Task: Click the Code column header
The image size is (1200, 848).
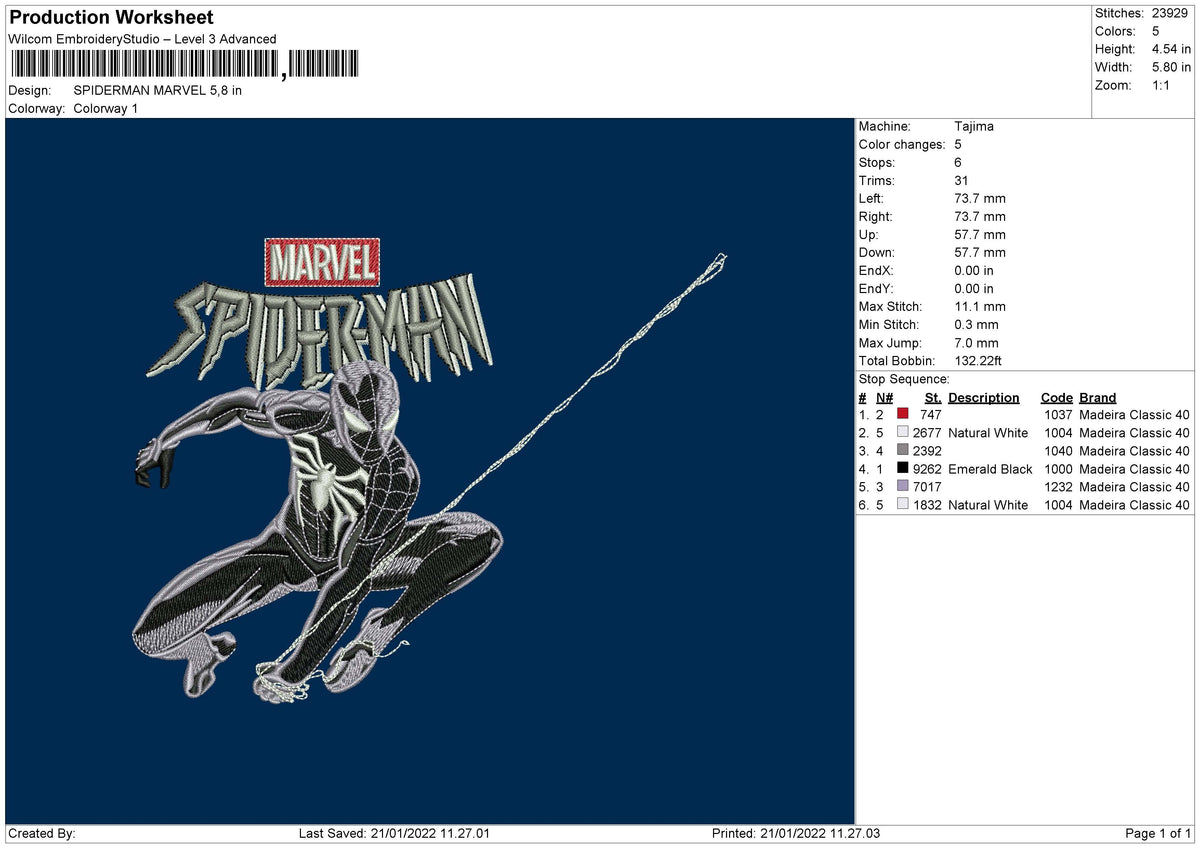Action: 1057,397
